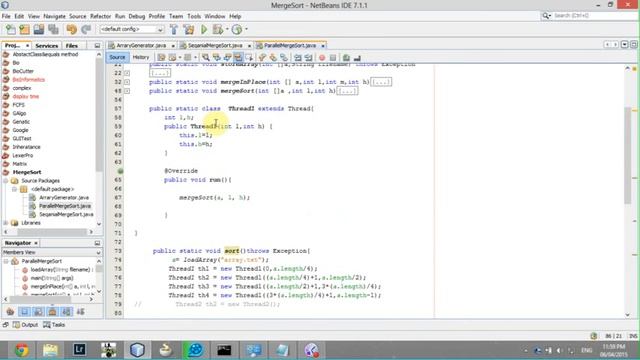Click the Shift Line Right icon
The image size is (640, 360).
[x=309, y=58]
